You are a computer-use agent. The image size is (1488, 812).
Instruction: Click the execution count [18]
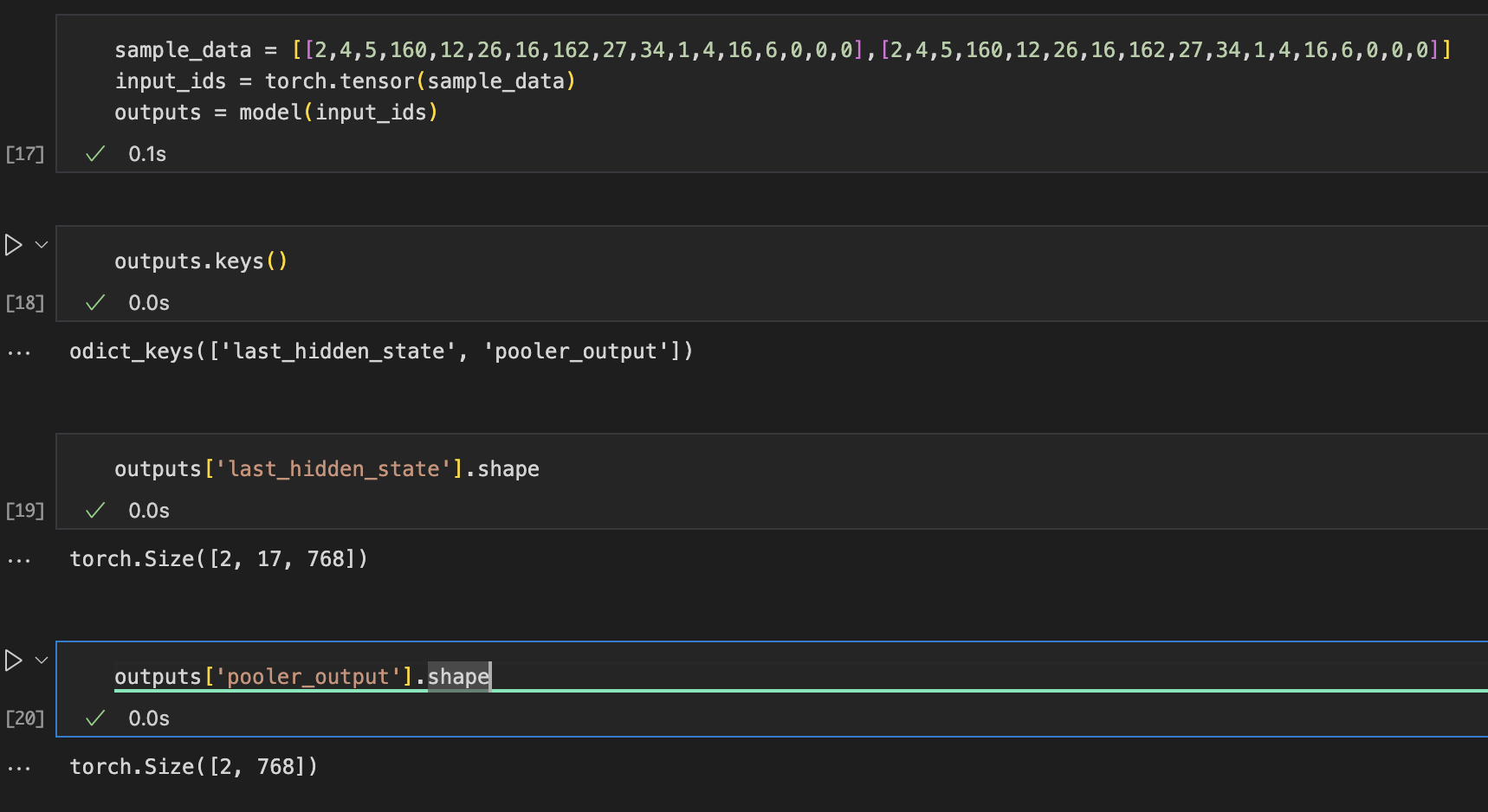tap(24, 302)
